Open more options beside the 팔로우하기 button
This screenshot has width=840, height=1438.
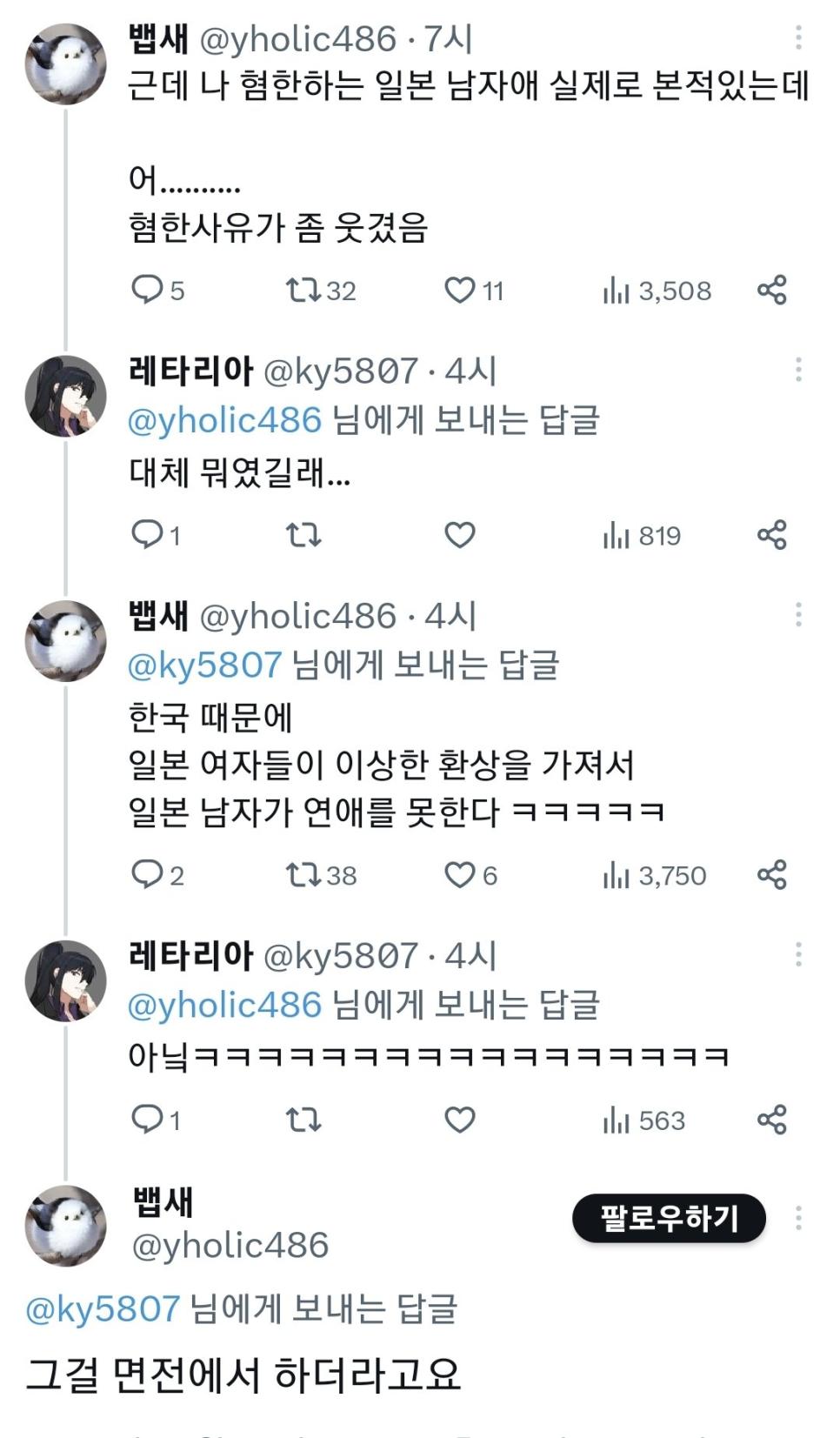(x=798, y=1218)
